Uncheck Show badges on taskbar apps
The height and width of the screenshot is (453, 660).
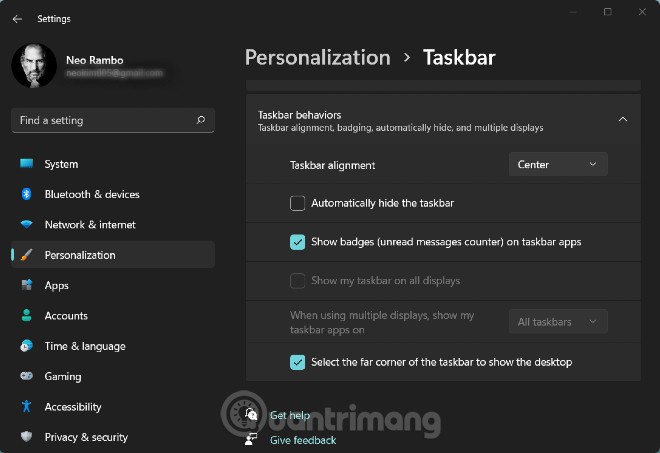click(298, 242)
